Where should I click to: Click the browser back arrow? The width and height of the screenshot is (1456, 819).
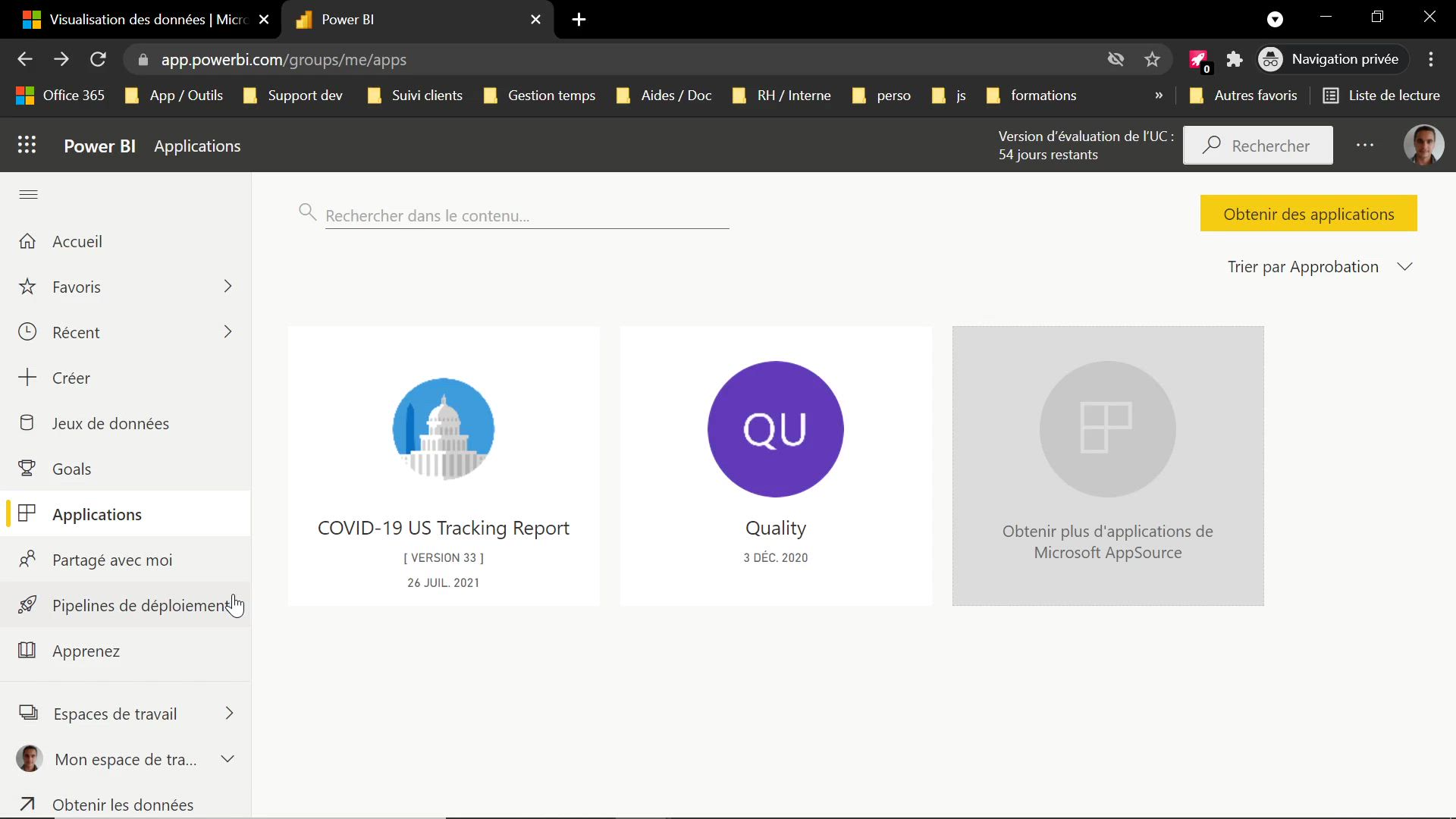(25, 59)
